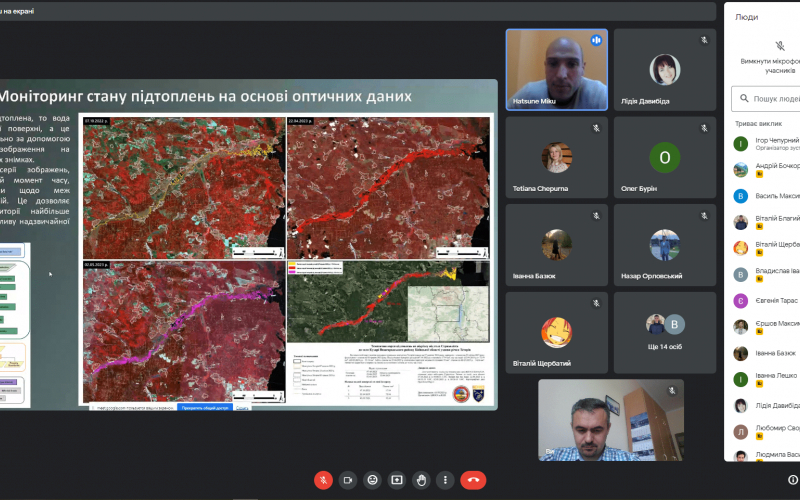Screen dimensions: 800x500
Task: Focus the 'Пошук людей' search field
Action: (765, 98)
